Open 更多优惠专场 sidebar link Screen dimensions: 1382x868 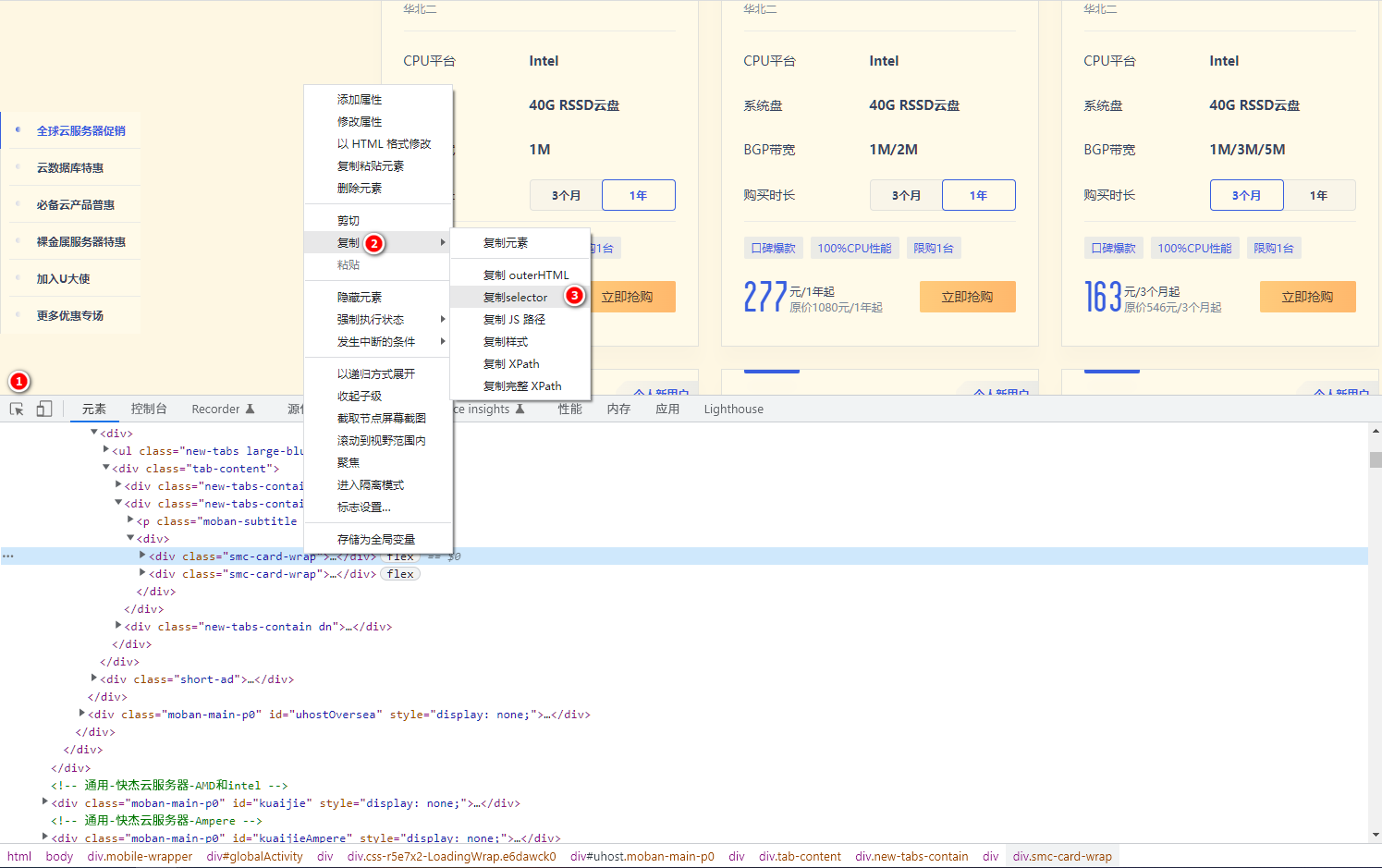click(x=69, y=316)
